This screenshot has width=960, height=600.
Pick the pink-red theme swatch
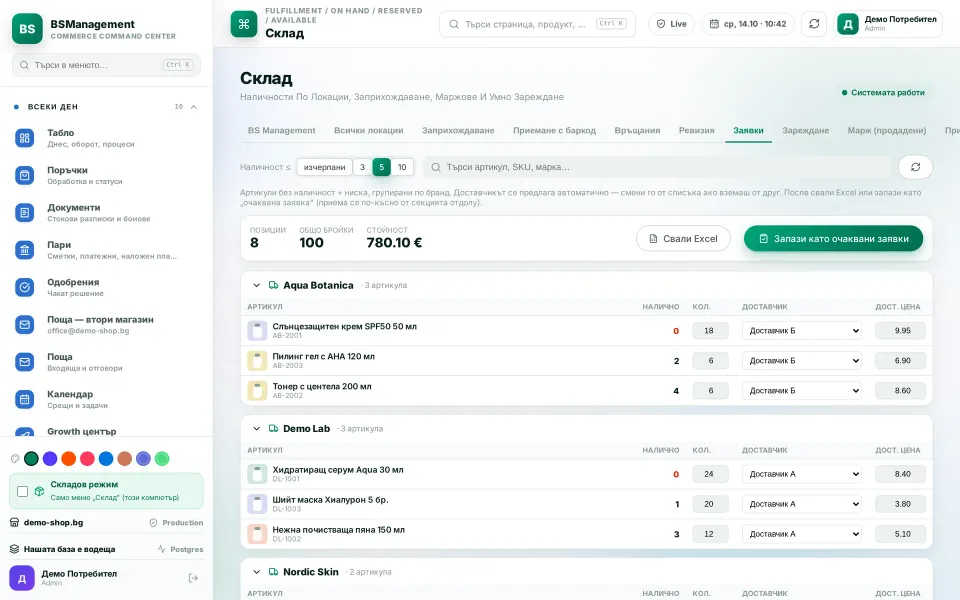tap(88, 459)
